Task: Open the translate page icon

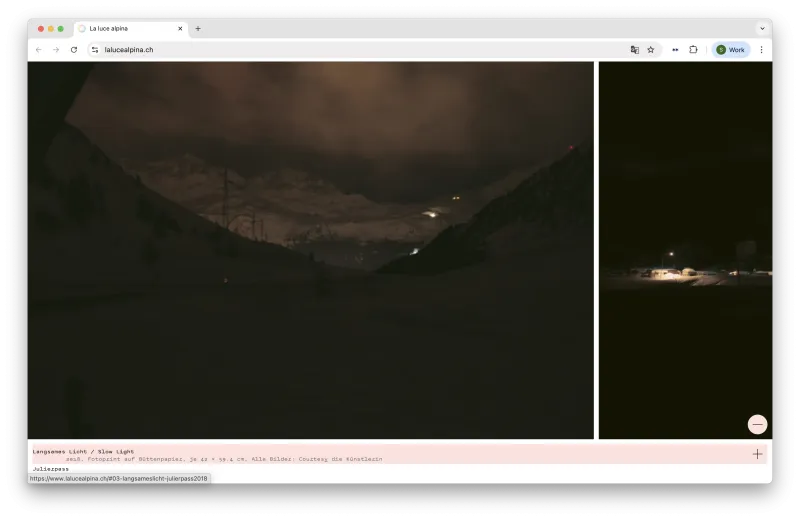Action: click(x=635, y=49)
